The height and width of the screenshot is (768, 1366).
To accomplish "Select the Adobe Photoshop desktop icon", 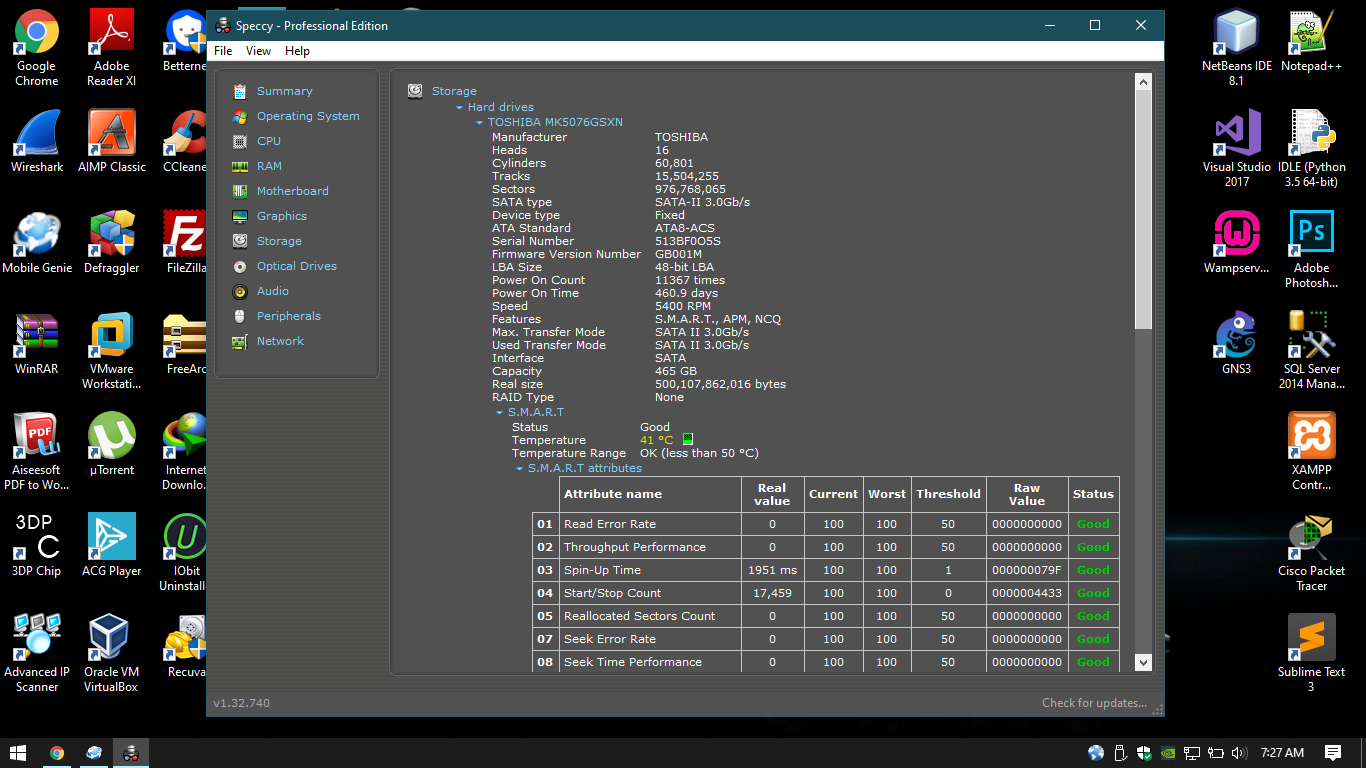I will click(1312, 250).
